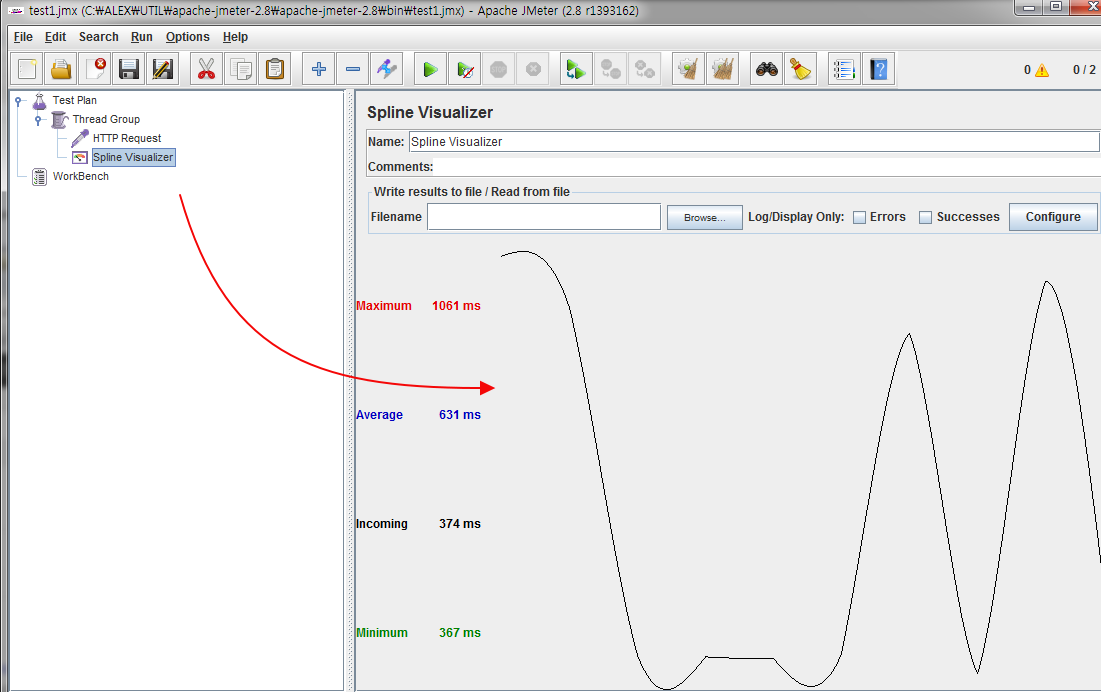Click the Copy toolbar icon
Screen dimensions: 1101x692
tap(240, 69)
